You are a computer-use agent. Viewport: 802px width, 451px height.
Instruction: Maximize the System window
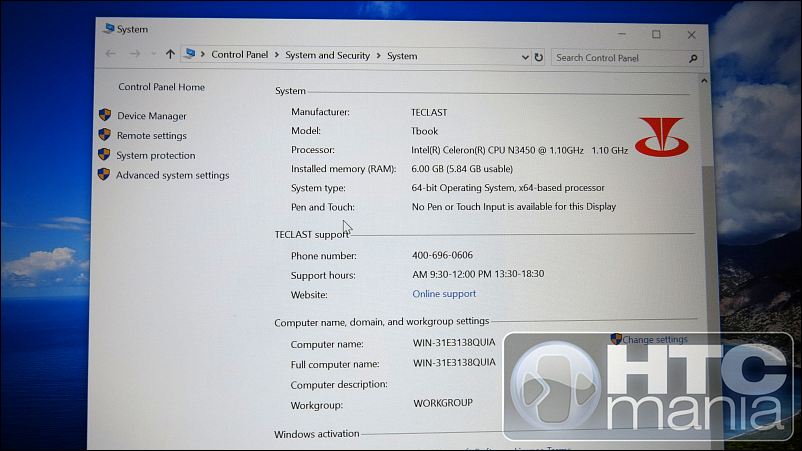tap(656, 34)
